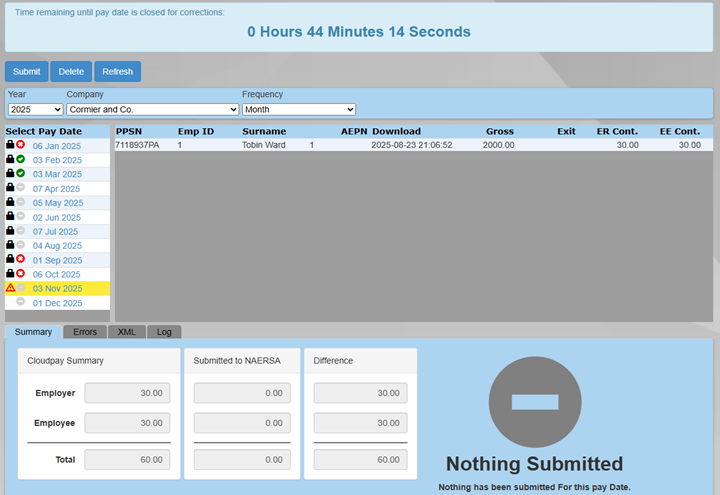Image resolution: width=720 pixels, height=495 pixels.
Task: Click the large grey Nothing Submitted icon
Action: click(x=533, y=401)
